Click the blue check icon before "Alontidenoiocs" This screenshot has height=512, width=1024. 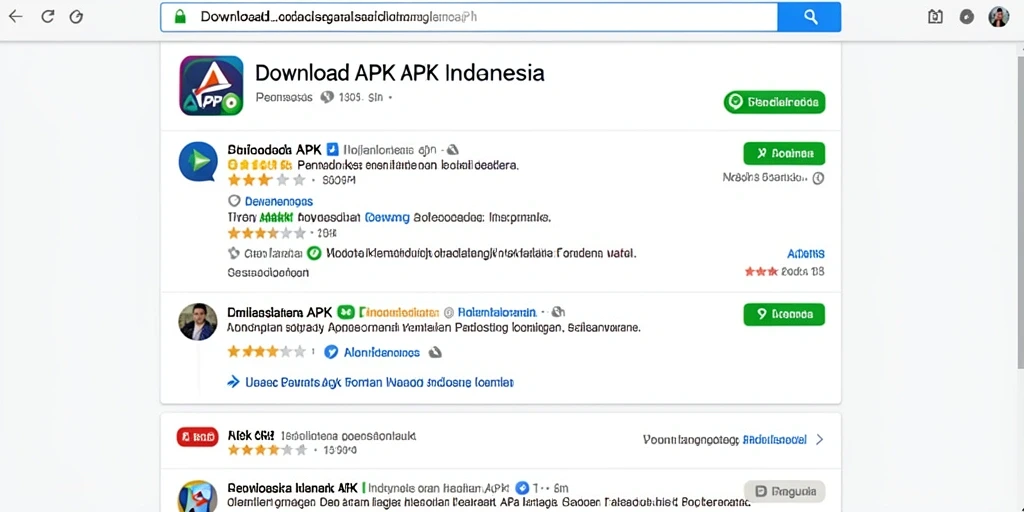(331, 352)
